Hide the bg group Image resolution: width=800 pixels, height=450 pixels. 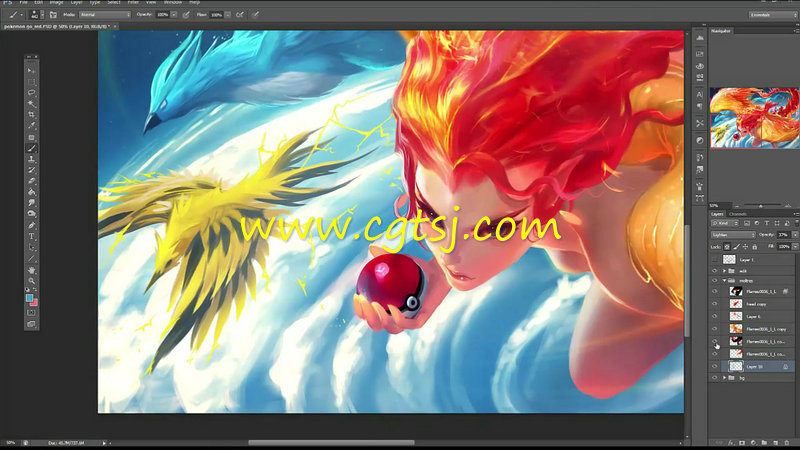click(714, 378)
